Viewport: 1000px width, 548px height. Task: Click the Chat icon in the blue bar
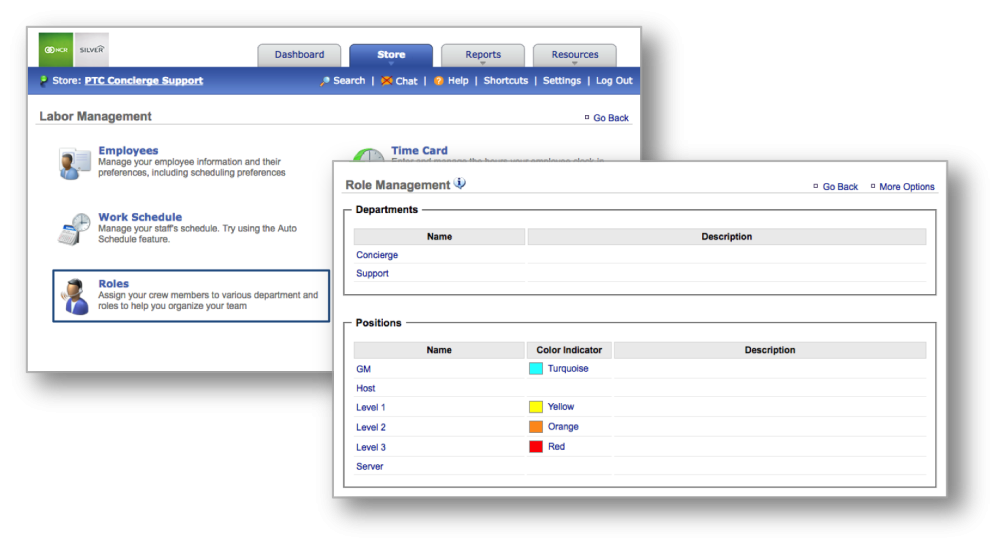[x=386, y=81]
